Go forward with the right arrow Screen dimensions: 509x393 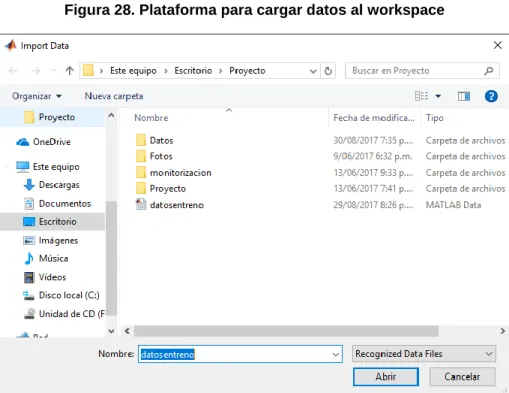pos(35,71)
